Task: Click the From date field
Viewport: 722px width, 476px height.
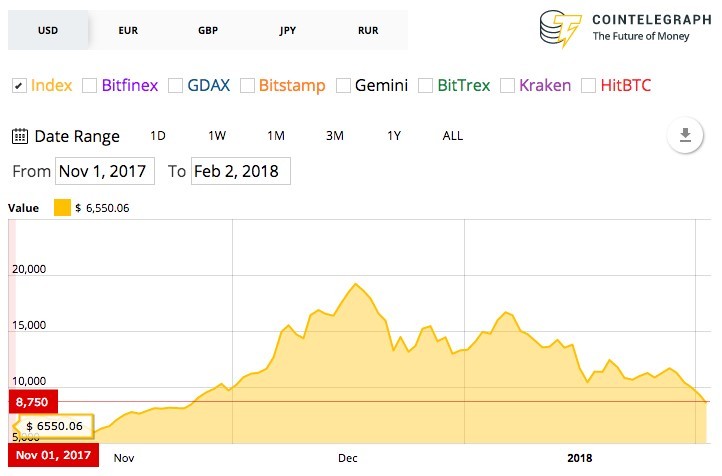Action: tap(105, 171)
